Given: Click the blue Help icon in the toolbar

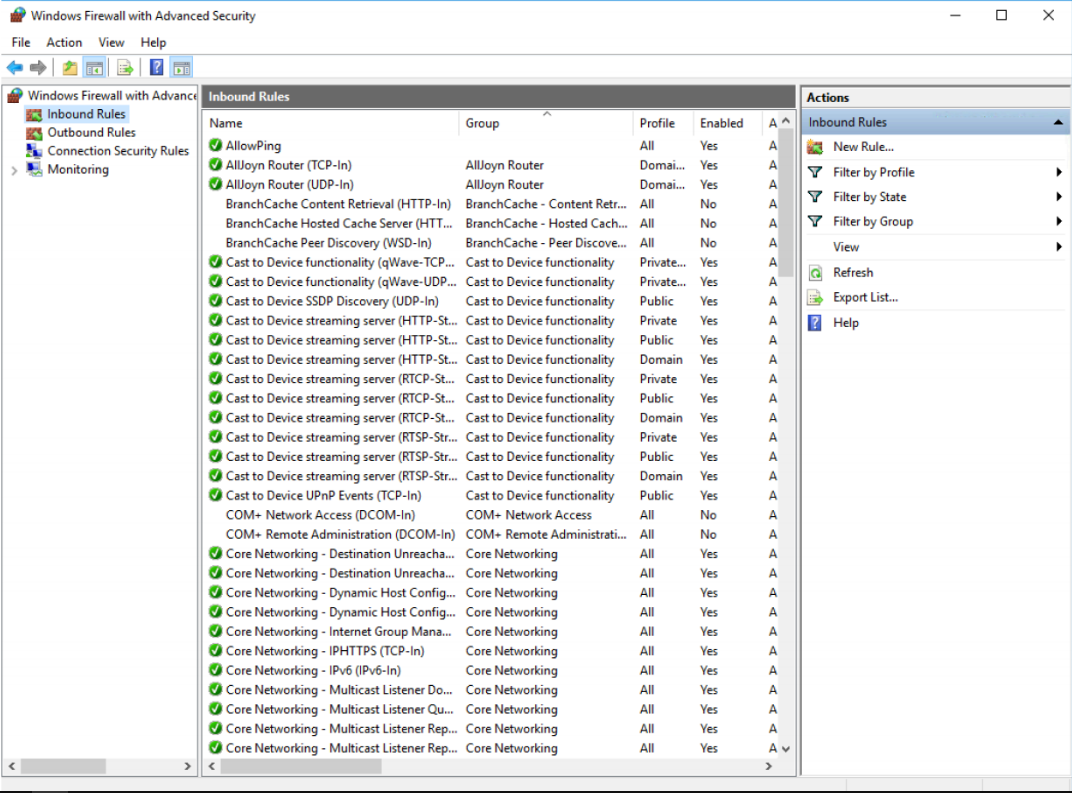Looking at the screenshot, I should tap(157, 67).
